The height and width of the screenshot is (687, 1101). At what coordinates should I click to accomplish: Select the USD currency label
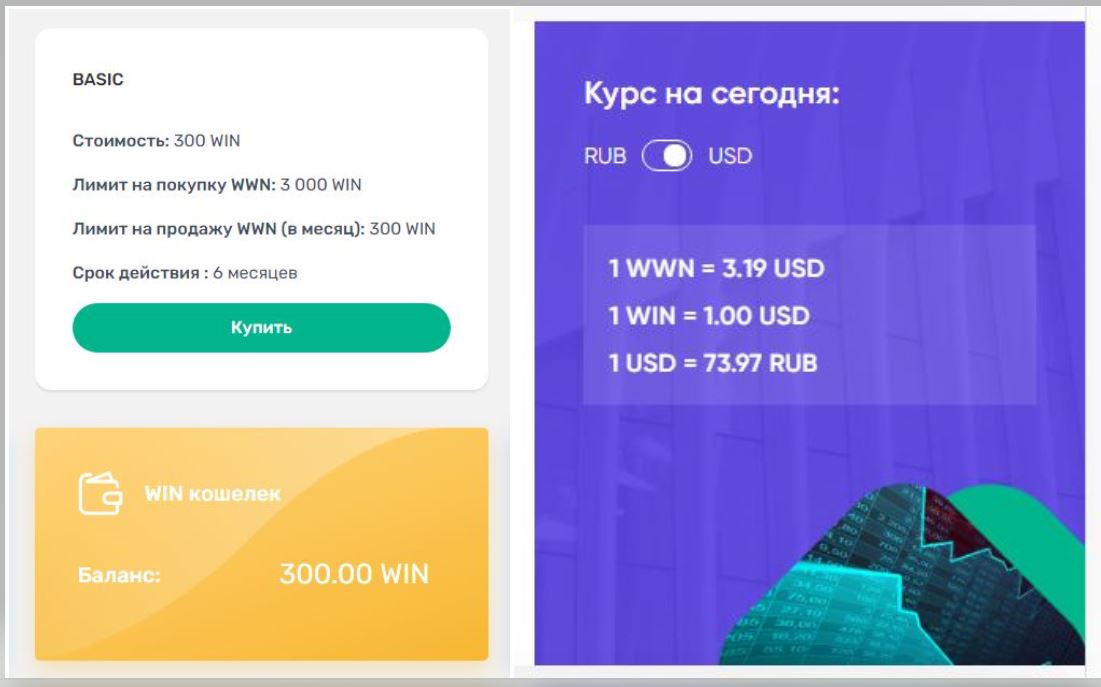pyautogui.click(x=729, y=156)
